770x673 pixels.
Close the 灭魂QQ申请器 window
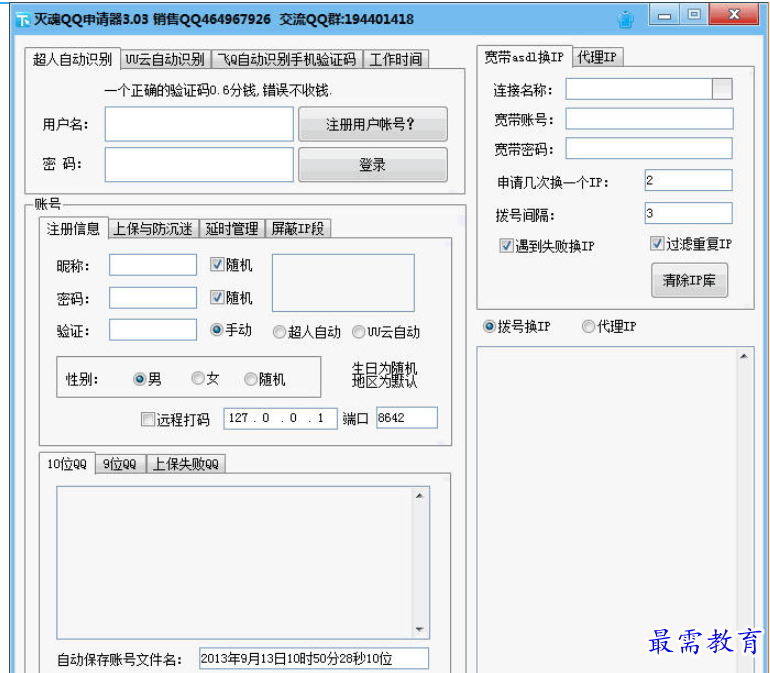pyautogui.click(x=734, y=15)
